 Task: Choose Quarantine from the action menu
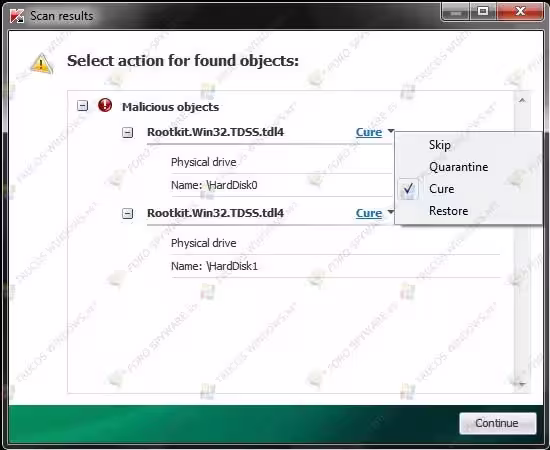(468, 167)
